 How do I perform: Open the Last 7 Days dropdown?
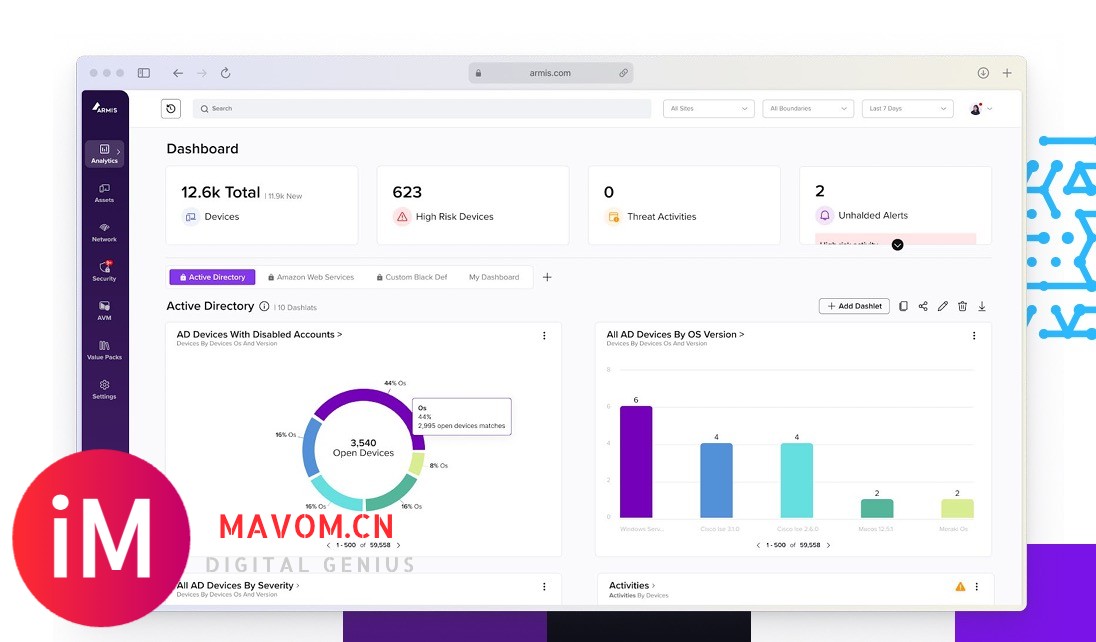[907, 109]
